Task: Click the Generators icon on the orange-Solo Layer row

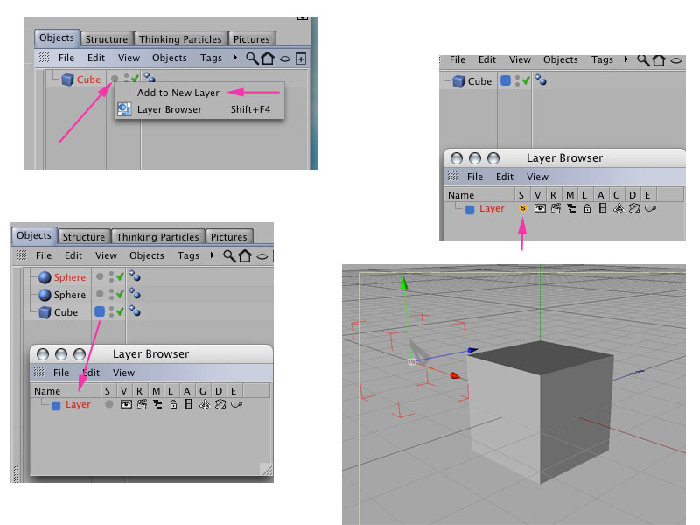Action: pos(618,208)
